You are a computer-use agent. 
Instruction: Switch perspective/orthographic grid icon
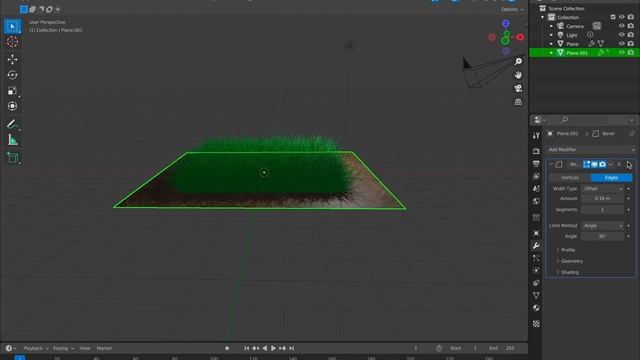[x=518, y=102]
